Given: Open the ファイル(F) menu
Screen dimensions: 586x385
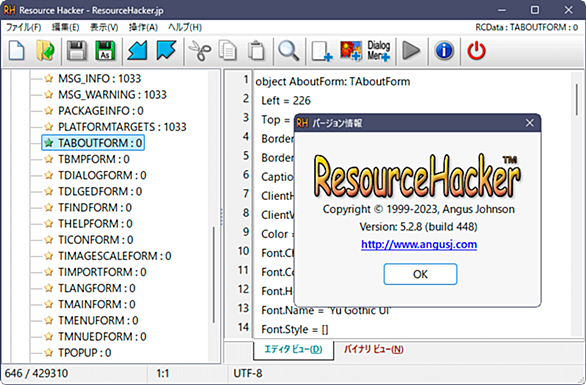Looking at the screenshot, I should pos(23,27).
